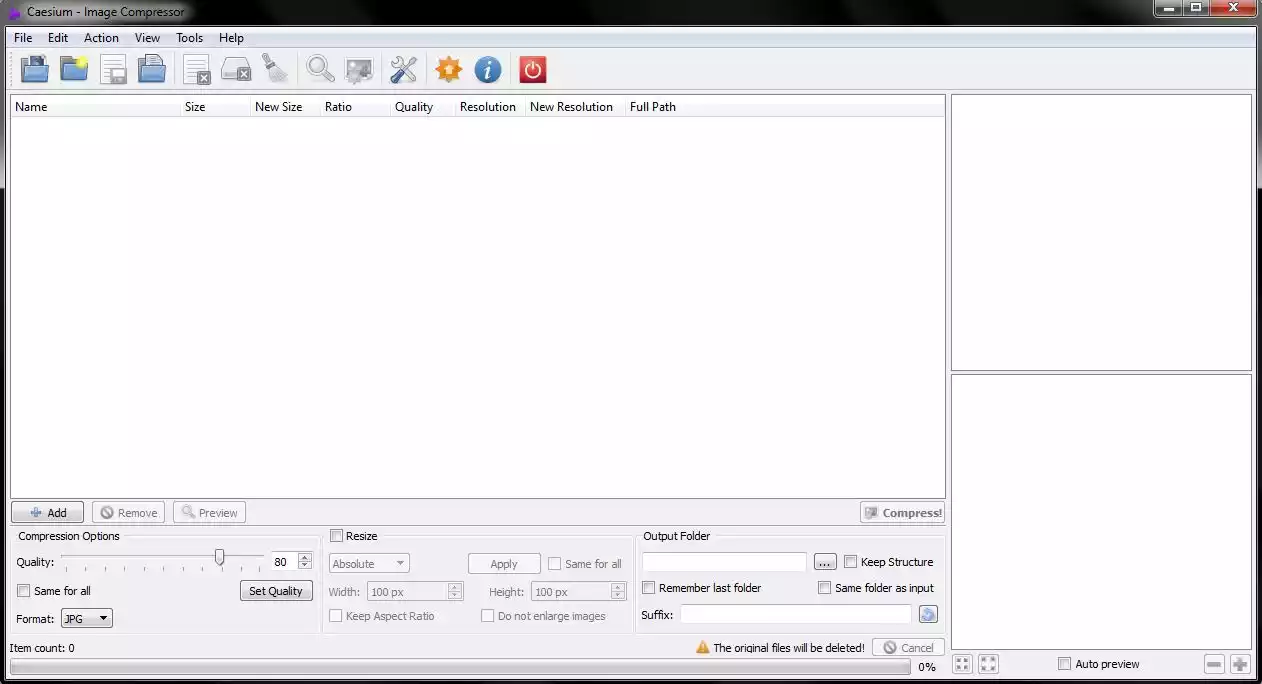Open the File menu
1262x684 pixels.
(x=23, y=38)
